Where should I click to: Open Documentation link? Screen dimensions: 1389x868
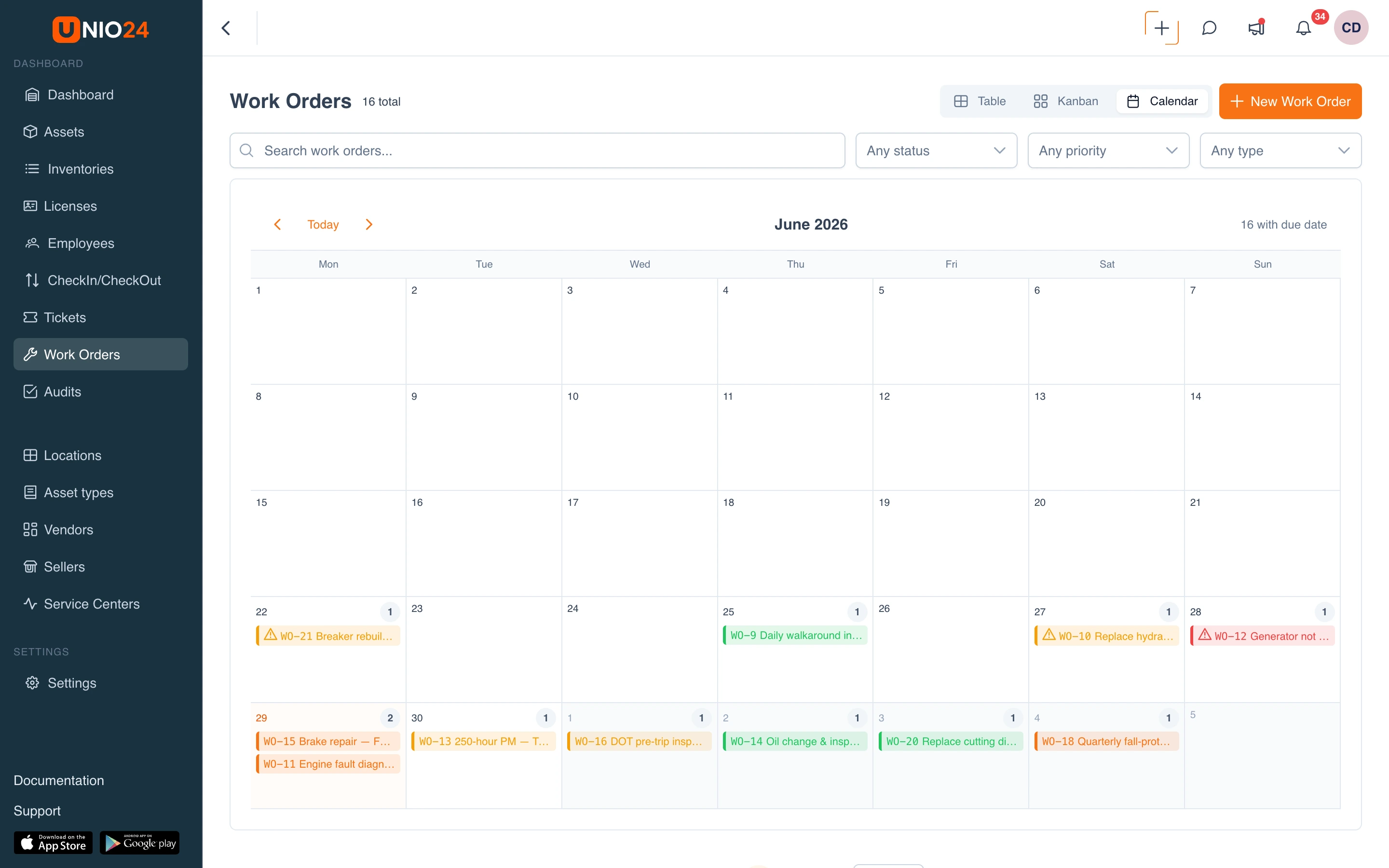59,781
